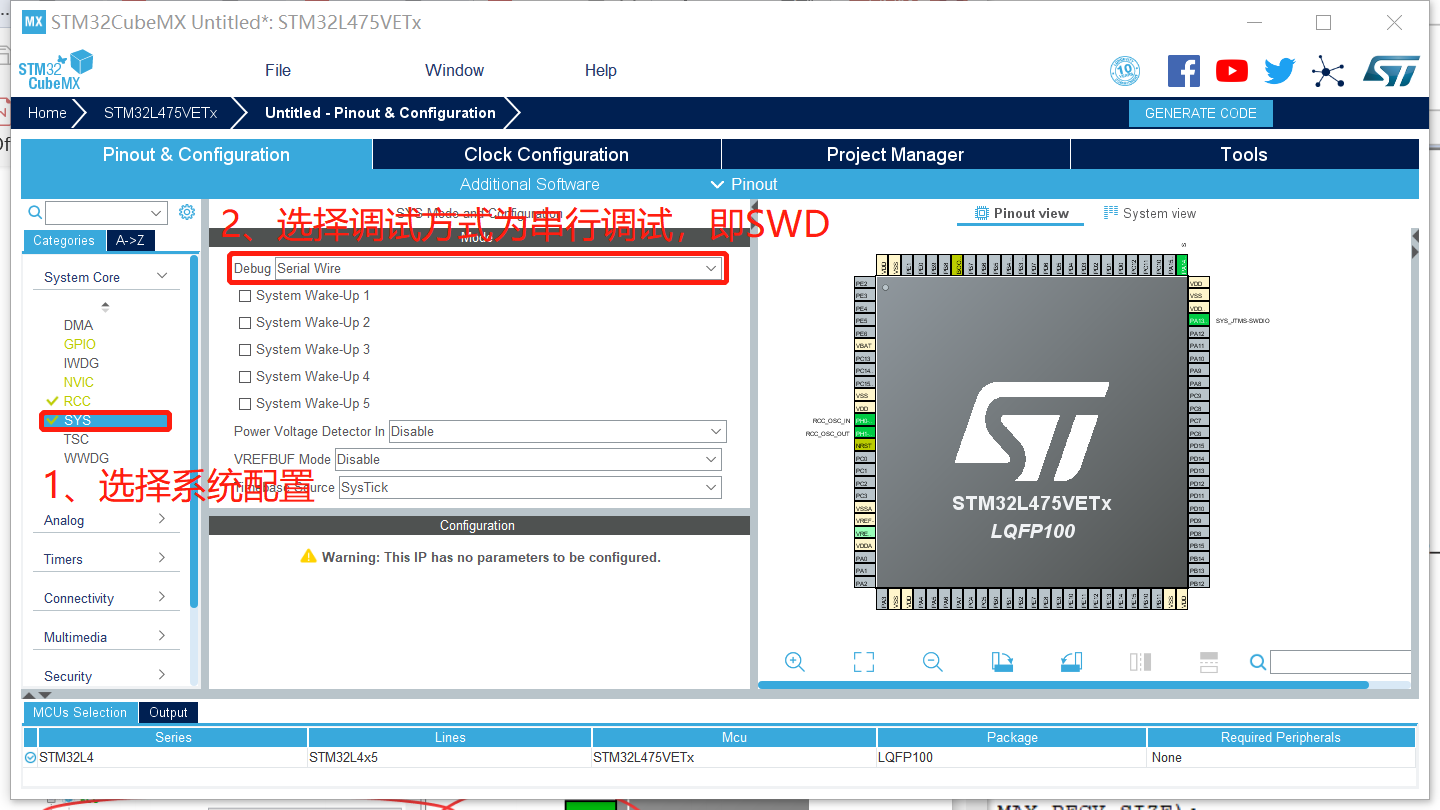Switch to the Output tab
This screenshot has width=1440, height=810.
click(168, 712)
